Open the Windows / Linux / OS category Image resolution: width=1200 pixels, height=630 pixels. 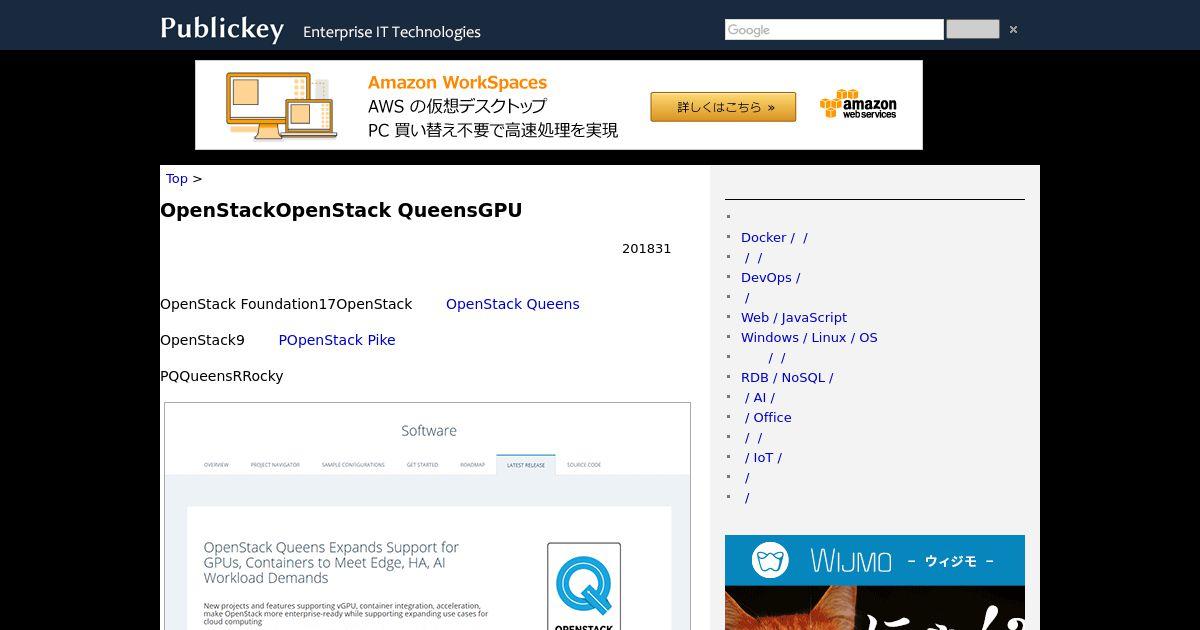tap(809, 338)
